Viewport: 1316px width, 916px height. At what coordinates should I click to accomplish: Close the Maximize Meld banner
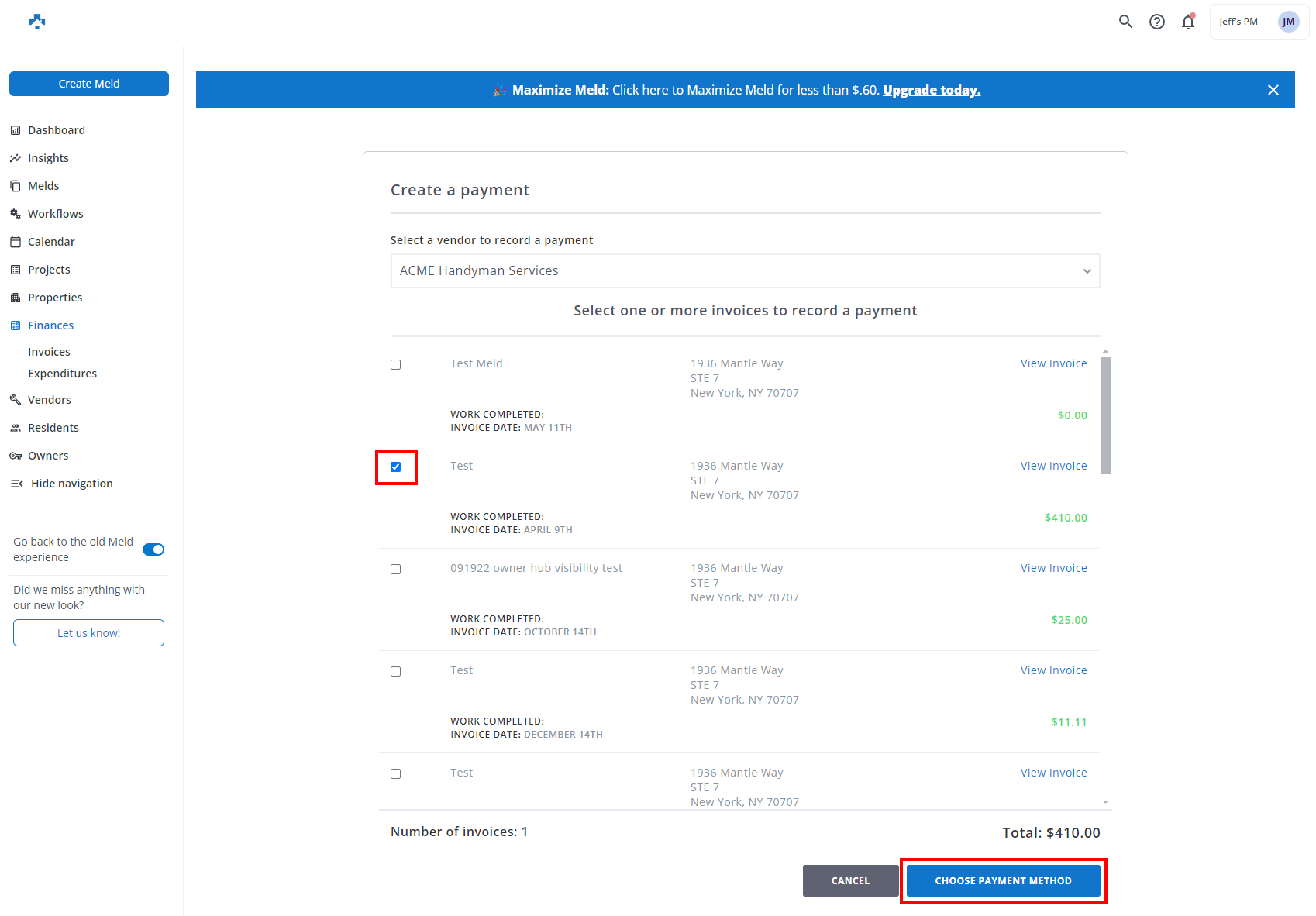tap(1273, 90)
